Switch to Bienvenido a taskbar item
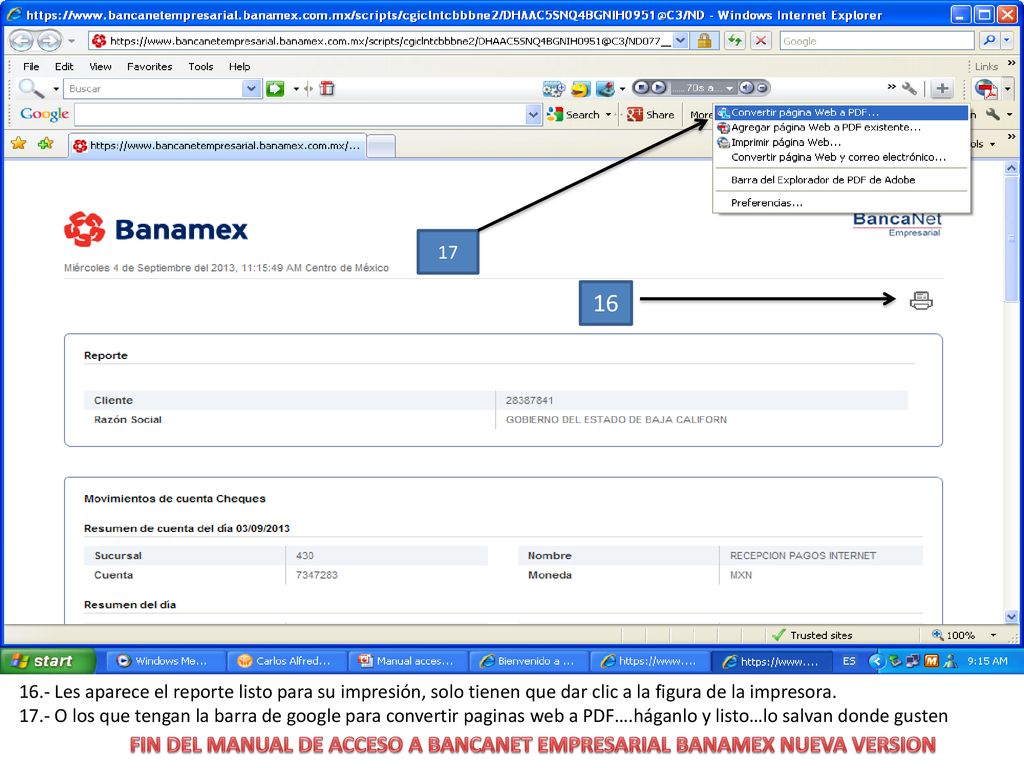The image size is (1024, 768). click(528, 661)
